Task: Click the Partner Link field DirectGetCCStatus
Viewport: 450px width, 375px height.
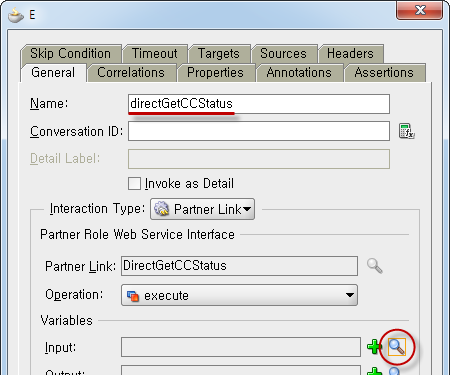Action: [239, 266]
